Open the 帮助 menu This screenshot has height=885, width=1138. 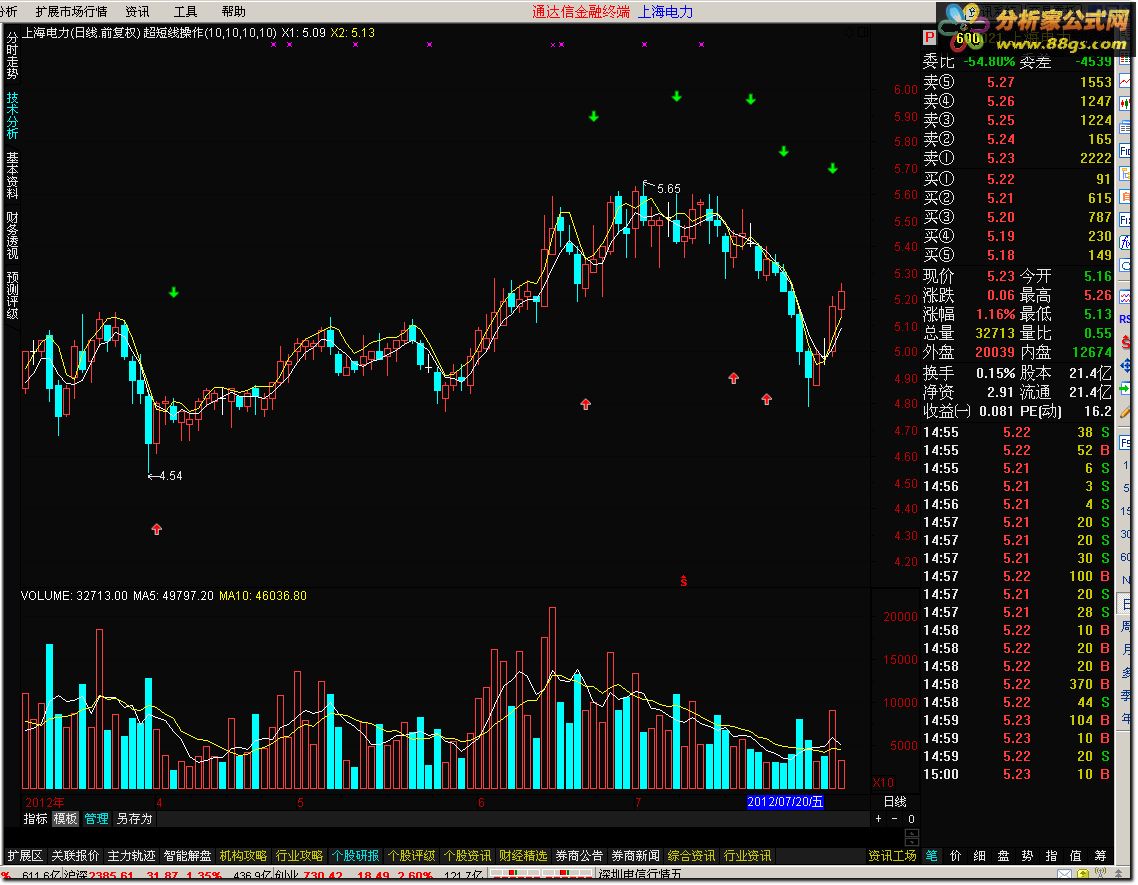[234, 12]
